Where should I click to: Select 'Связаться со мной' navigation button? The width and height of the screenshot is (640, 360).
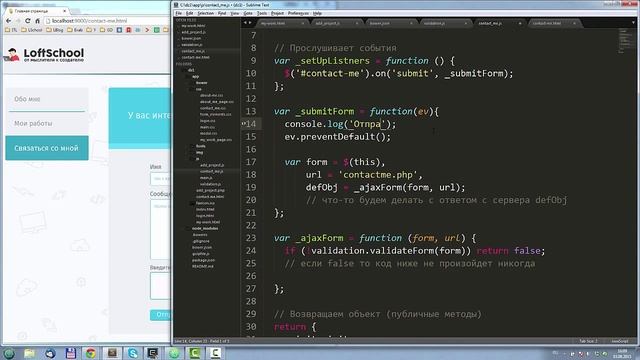click(47, 148)
